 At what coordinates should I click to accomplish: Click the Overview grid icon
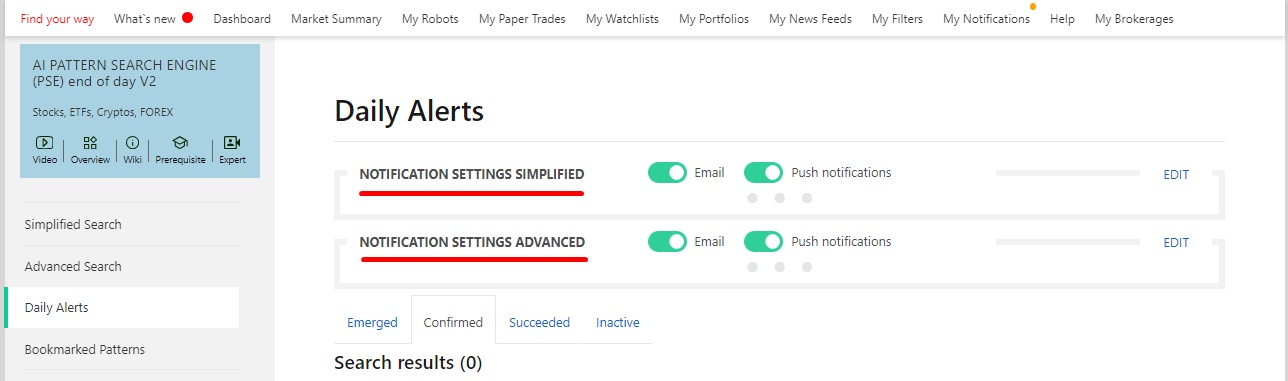[90, 143]
